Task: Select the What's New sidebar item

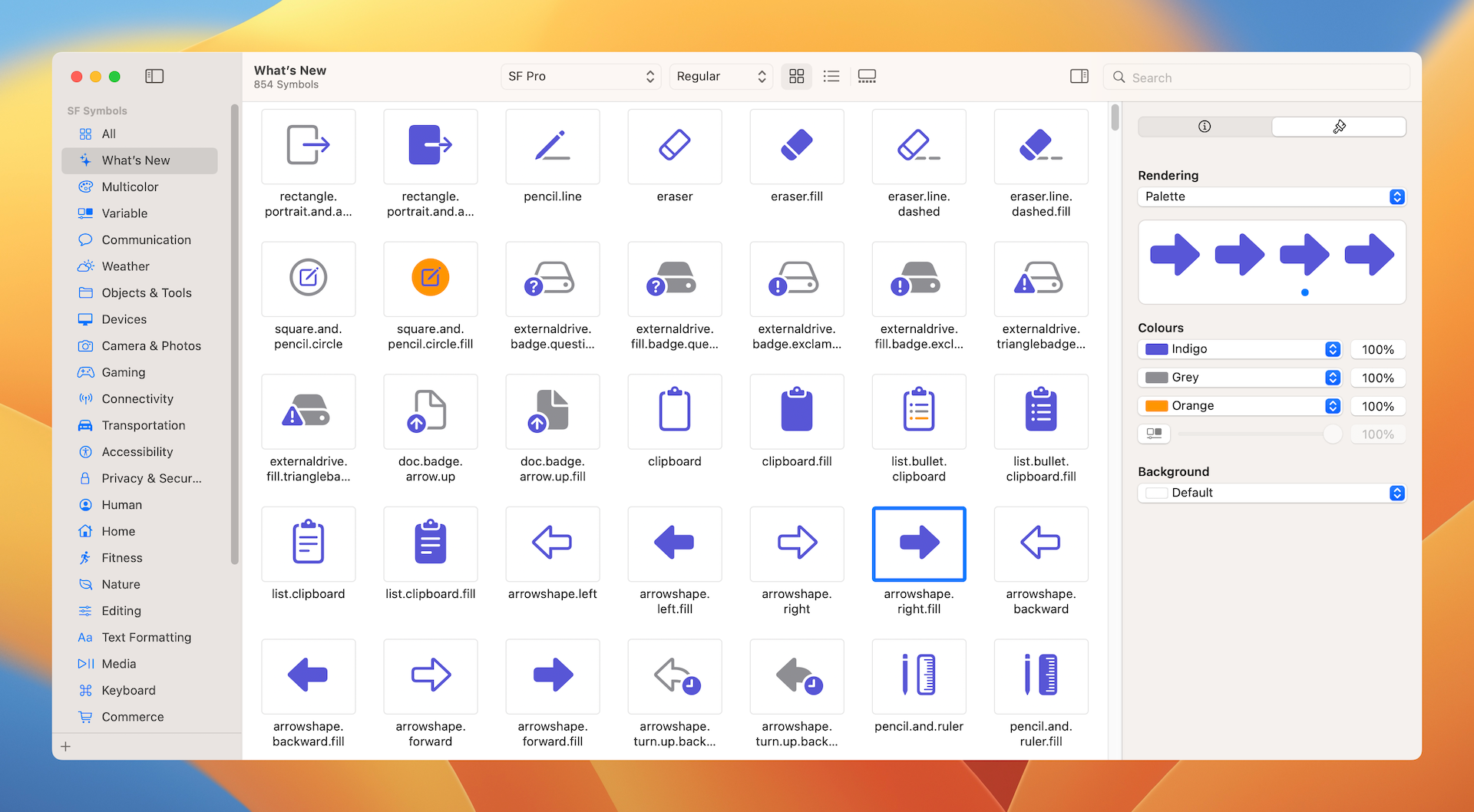Action: (135, 160)
